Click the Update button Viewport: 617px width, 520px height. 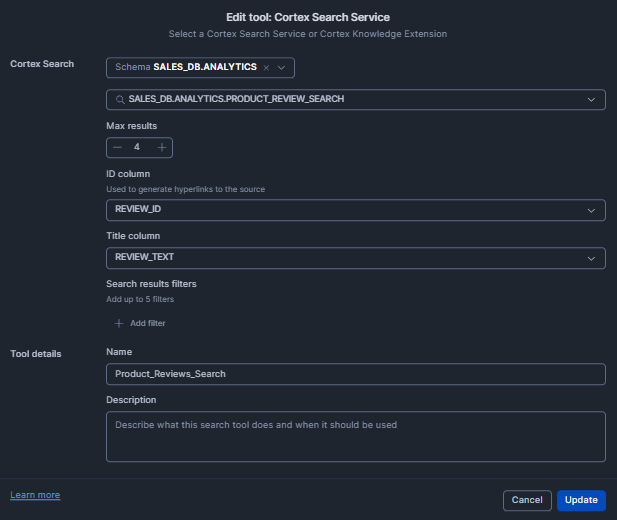pos(581,500)
